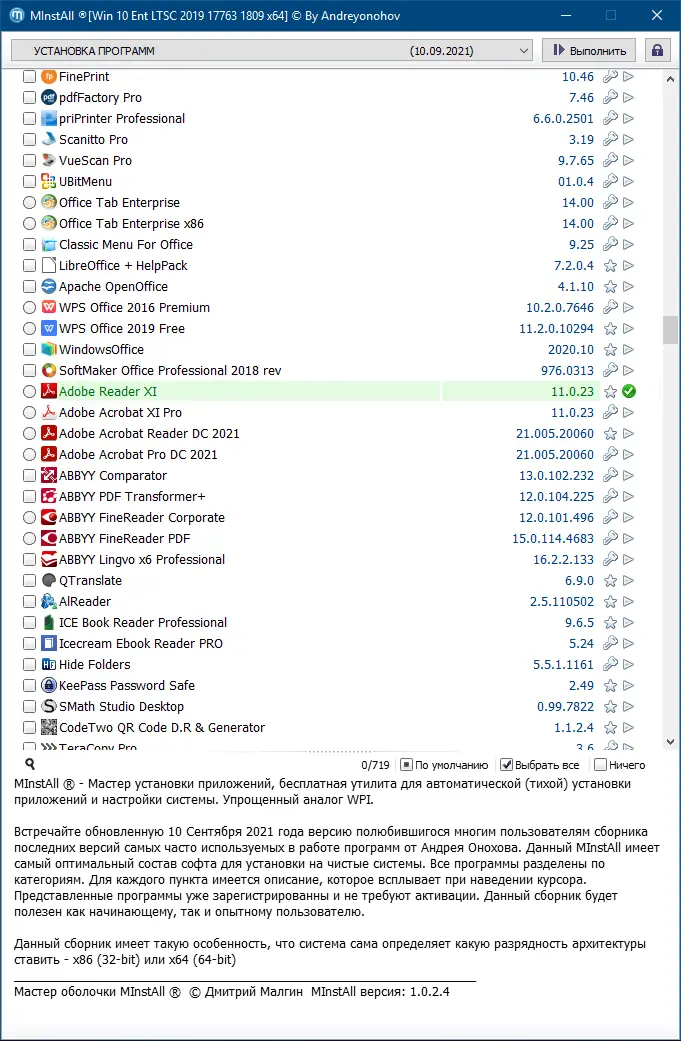The width and height of the screenshot is (681, 1041).
Task: Select the Office Tab Enterprise x86 radio button
Action: tap(29, 224)
